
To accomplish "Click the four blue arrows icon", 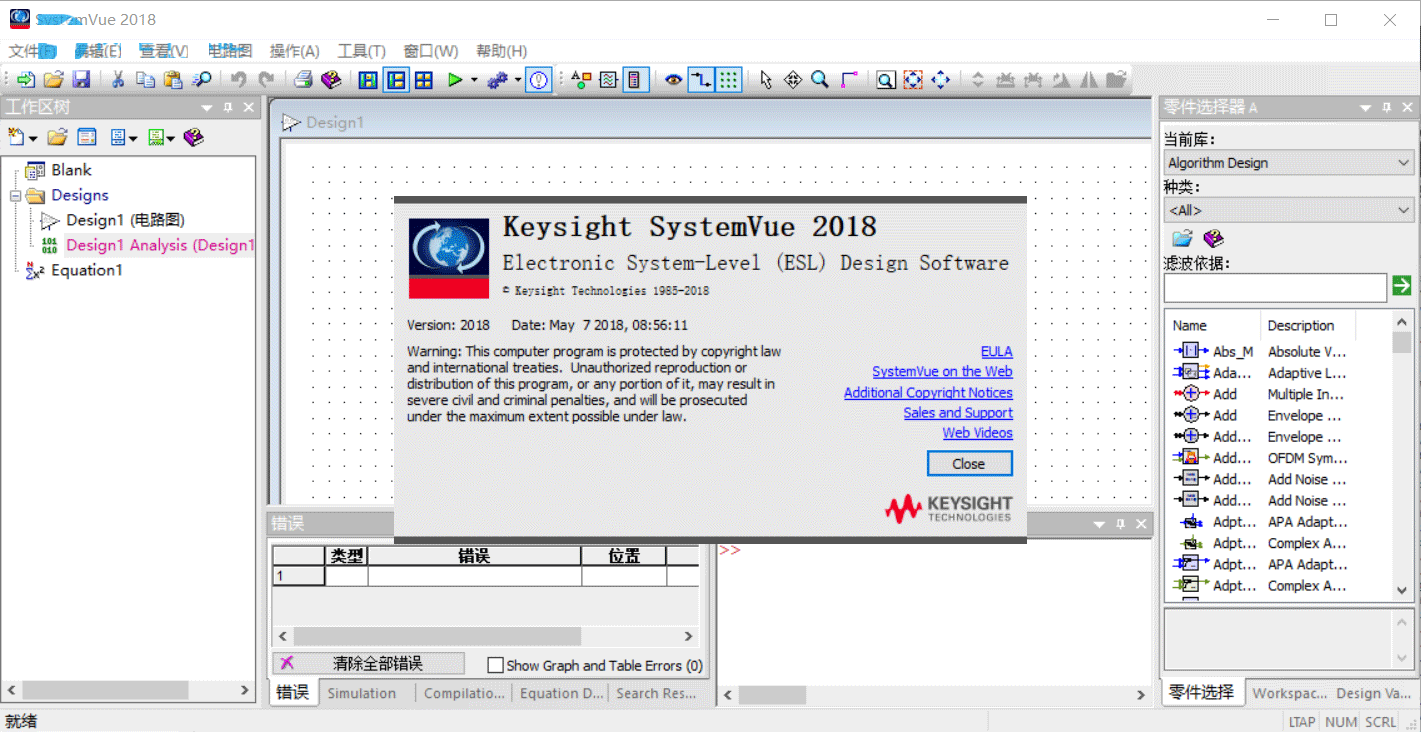I will 940,80.
